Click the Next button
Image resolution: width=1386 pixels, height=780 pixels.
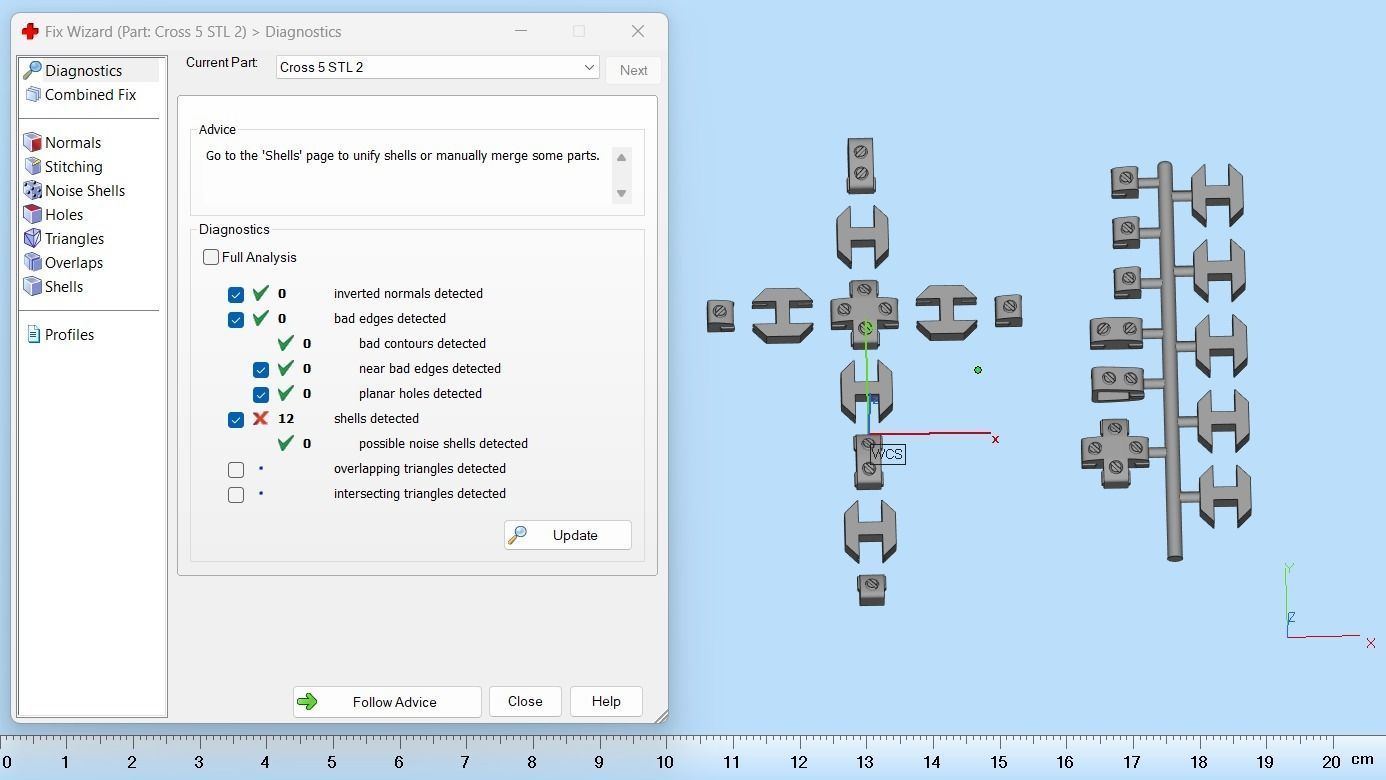pyautogui.click(x=633, y=70)
